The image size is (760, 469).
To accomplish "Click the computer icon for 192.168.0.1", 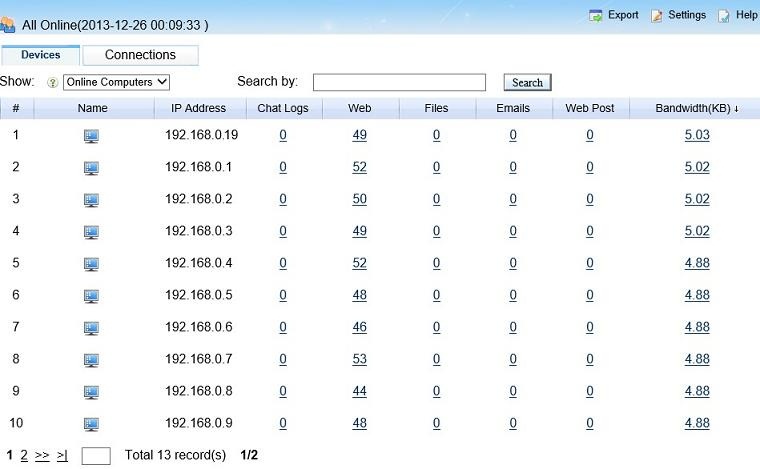I will point(91,168).
